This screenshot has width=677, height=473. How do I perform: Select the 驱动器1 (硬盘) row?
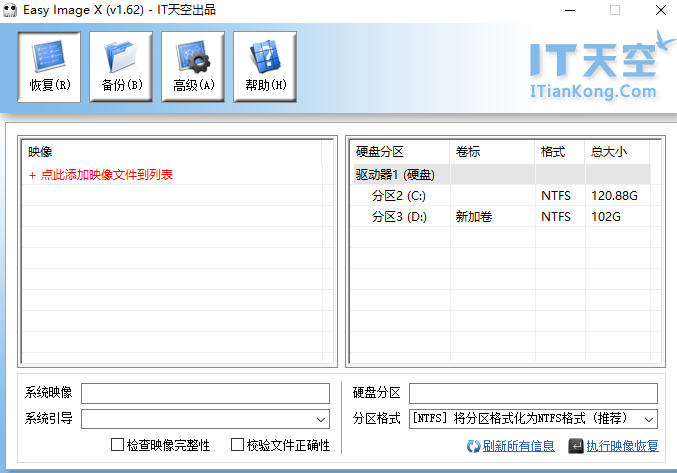(502, 175)
